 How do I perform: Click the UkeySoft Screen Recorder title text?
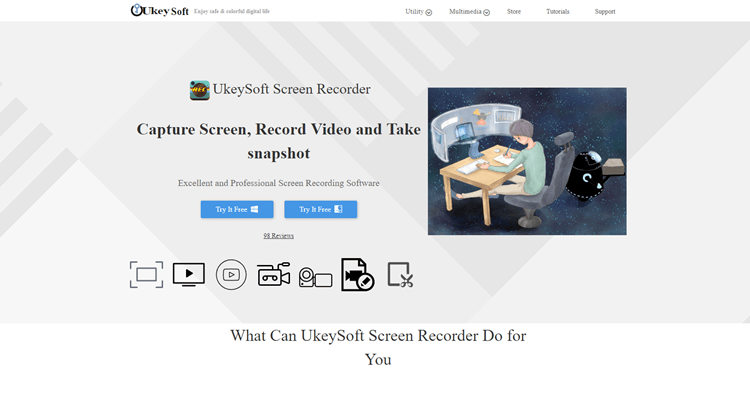pyautogui.click(x=291, y=89)
